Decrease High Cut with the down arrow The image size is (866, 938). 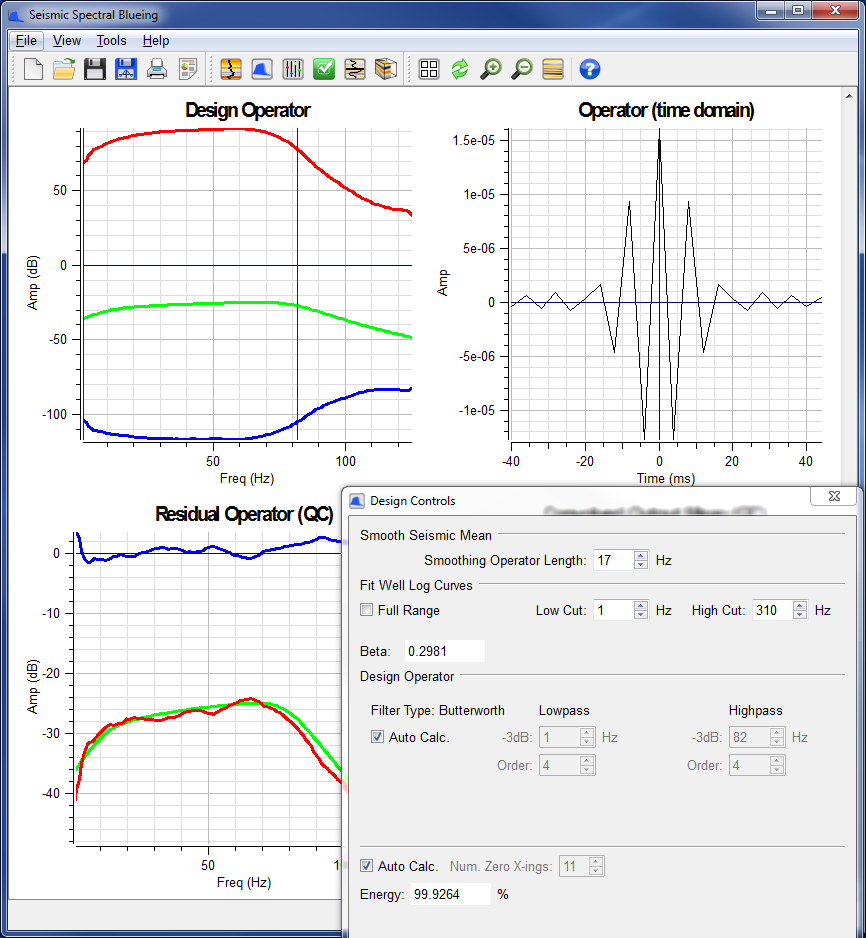tap(800, 615)
